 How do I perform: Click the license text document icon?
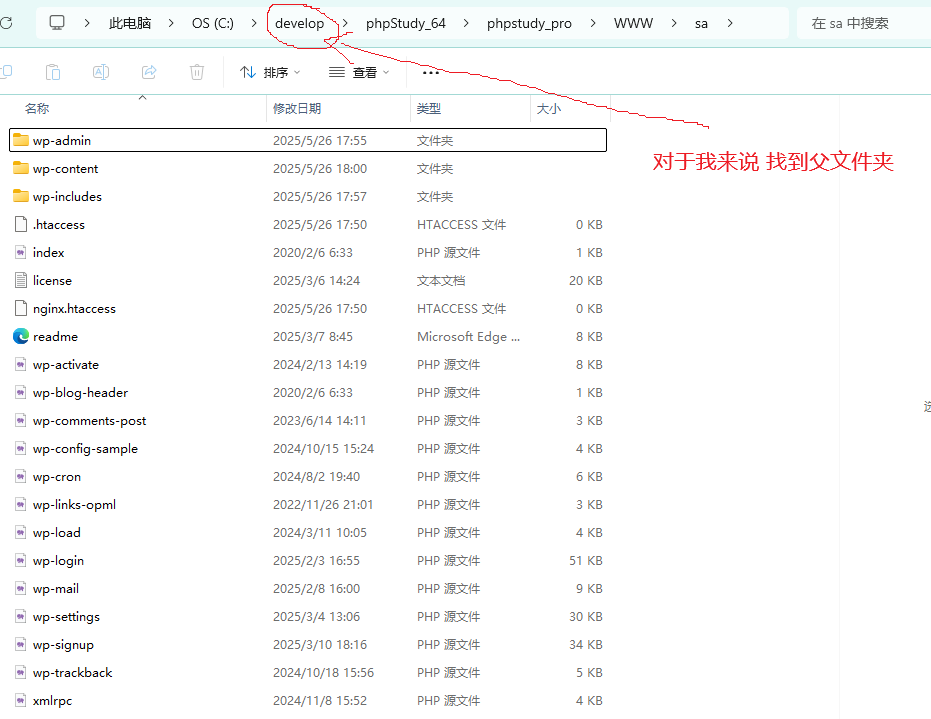pyautogui.click(x=21, y=280)
